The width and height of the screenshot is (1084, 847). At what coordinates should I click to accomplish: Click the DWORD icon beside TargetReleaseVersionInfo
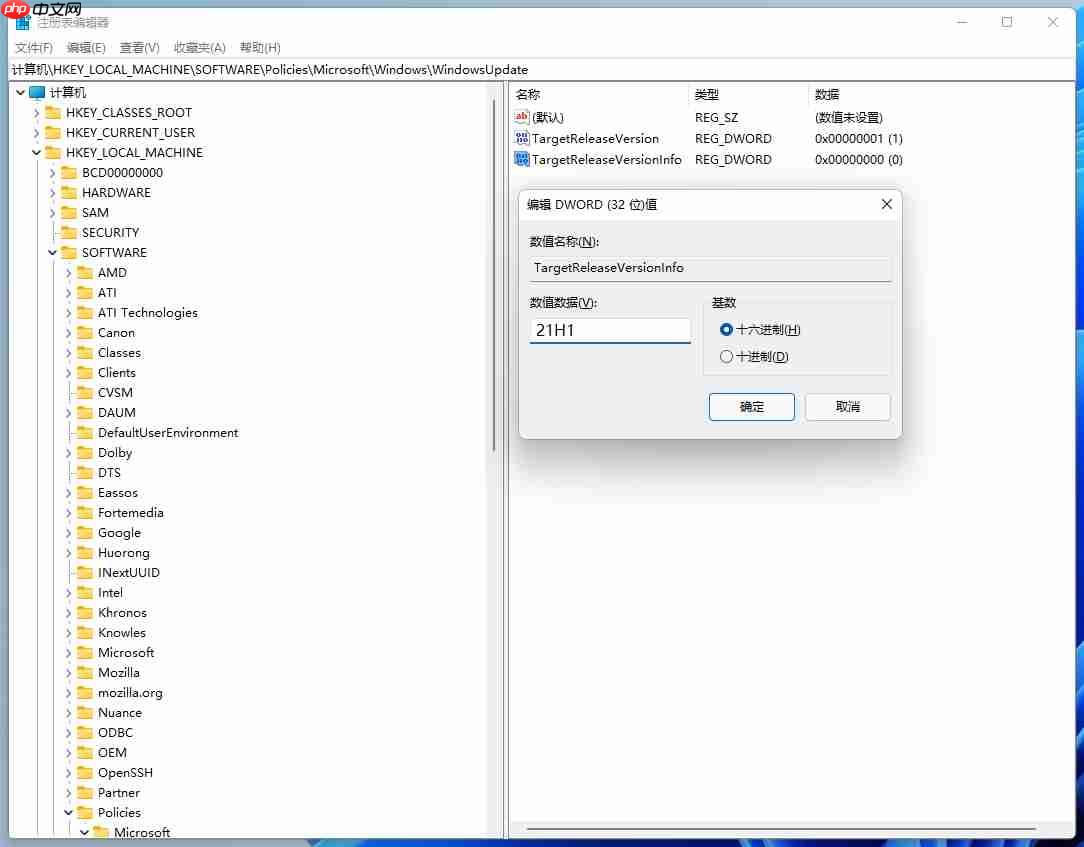[x=521, y=159]
